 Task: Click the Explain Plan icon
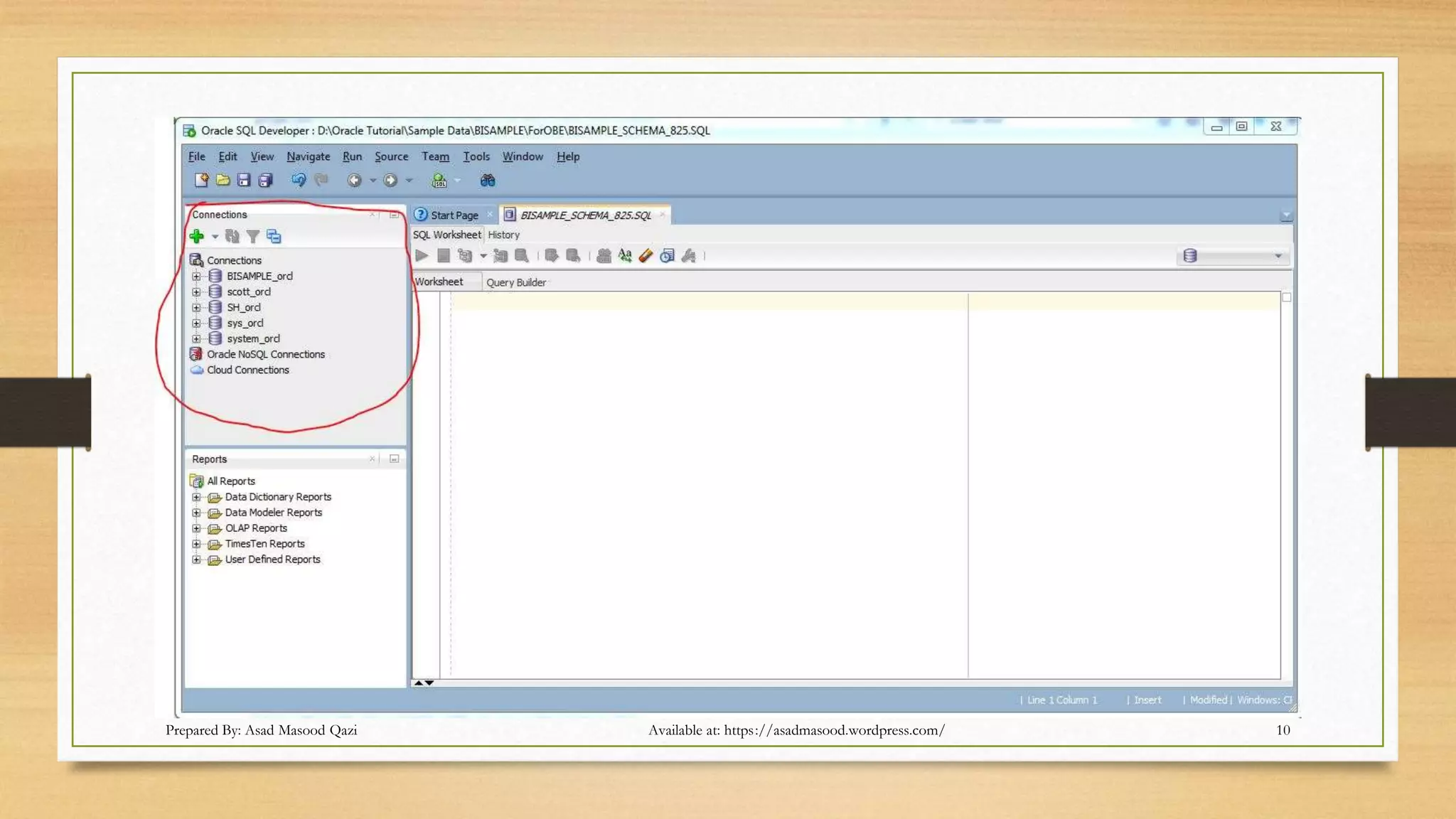click(500, 256)
